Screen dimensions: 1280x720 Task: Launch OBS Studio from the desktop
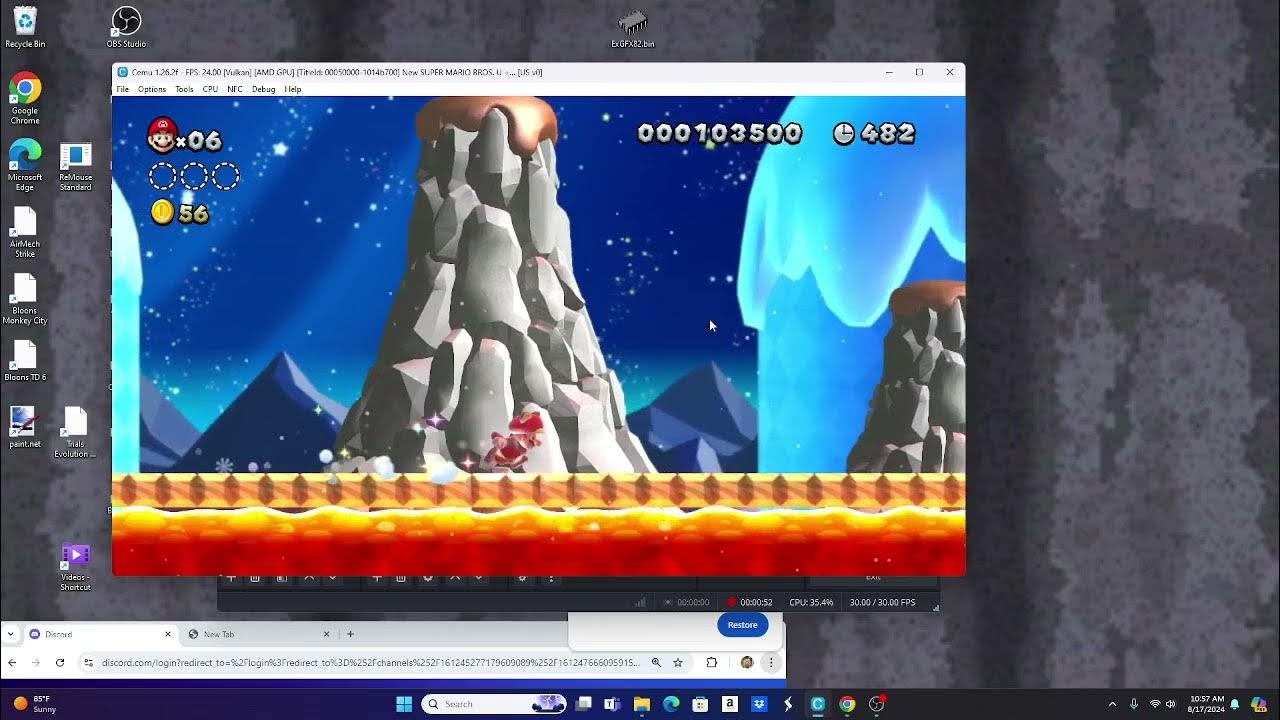pyautogui.click(x=126, y=27)
